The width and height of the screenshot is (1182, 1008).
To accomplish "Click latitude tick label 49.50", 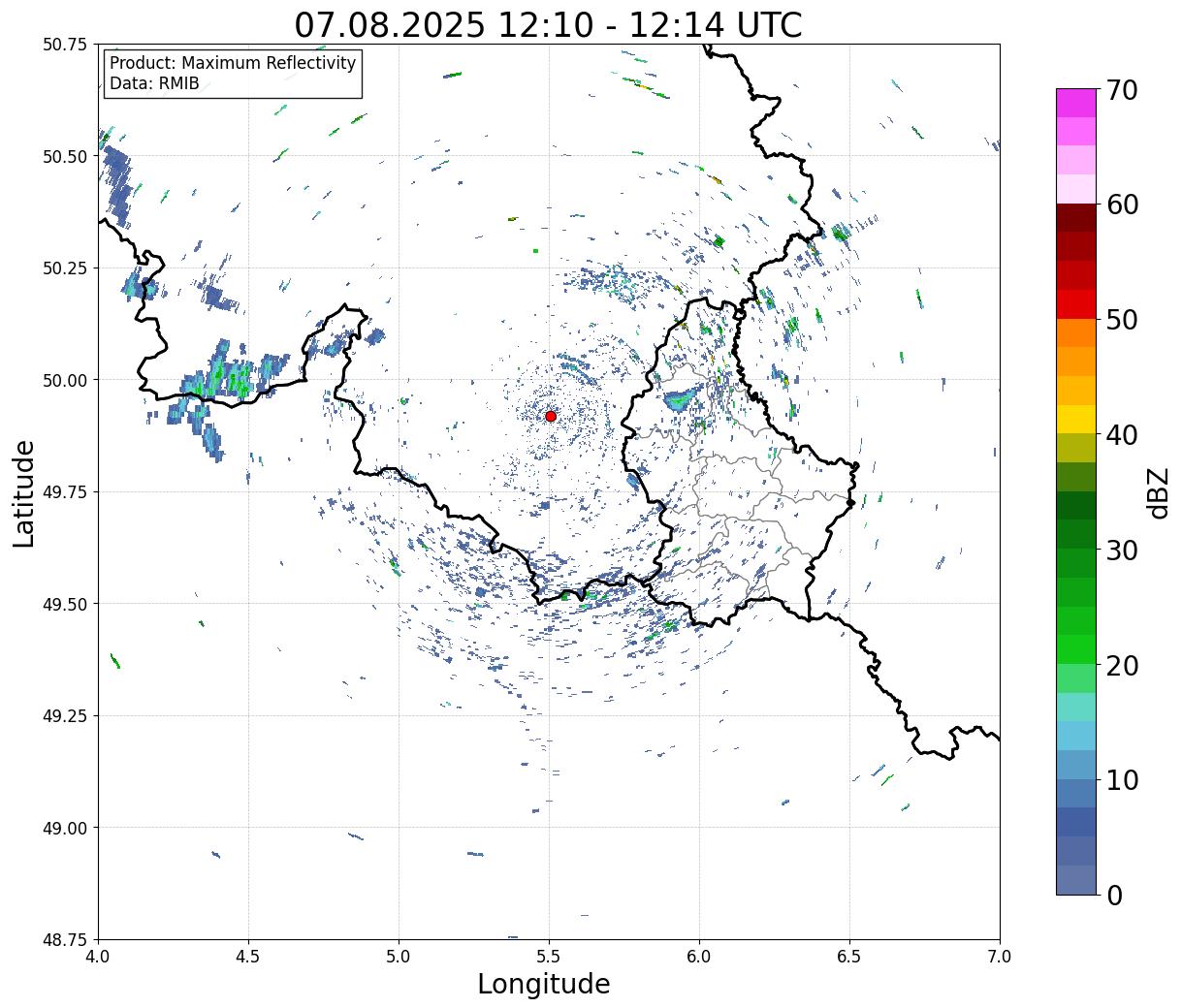I will 64,604.
